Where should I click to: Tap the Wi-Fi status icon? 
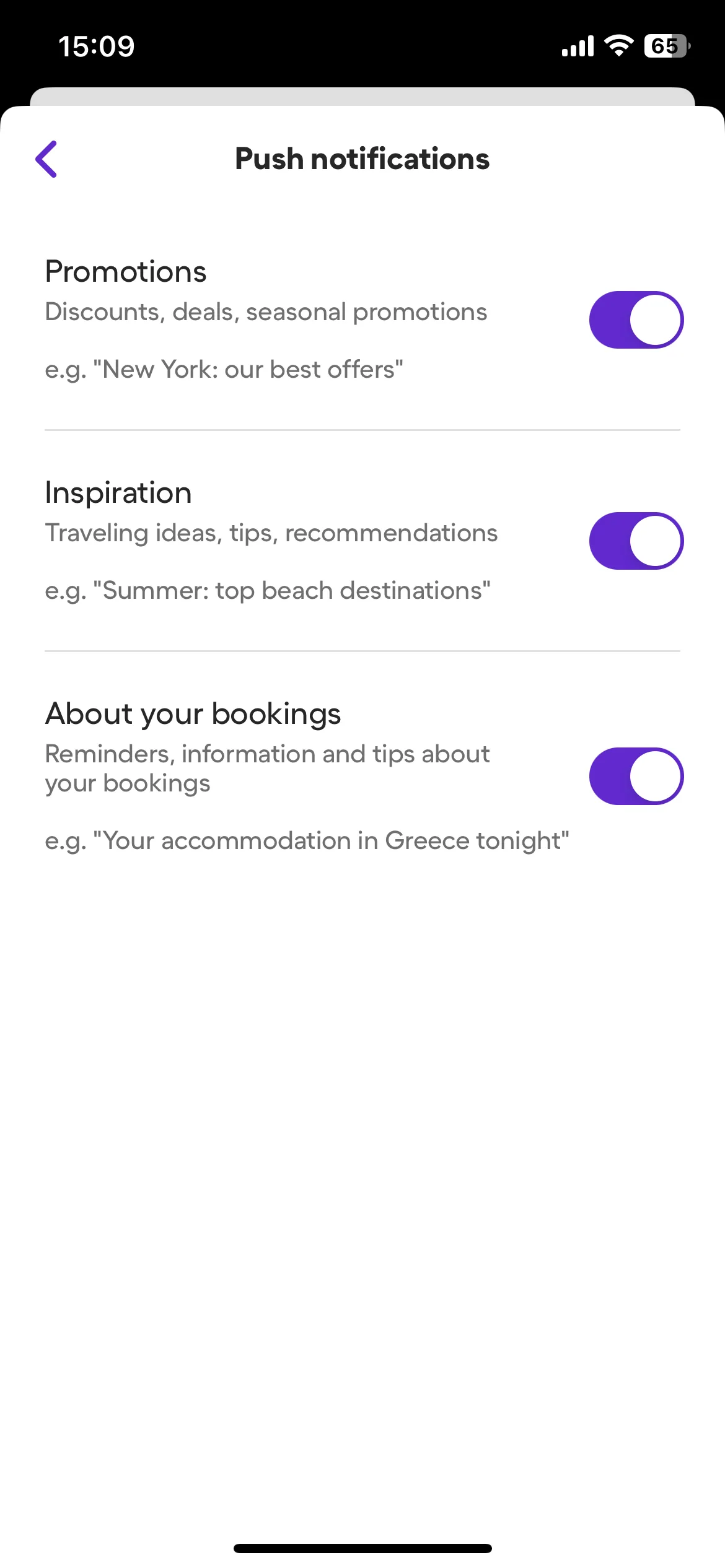pos(618,46)
